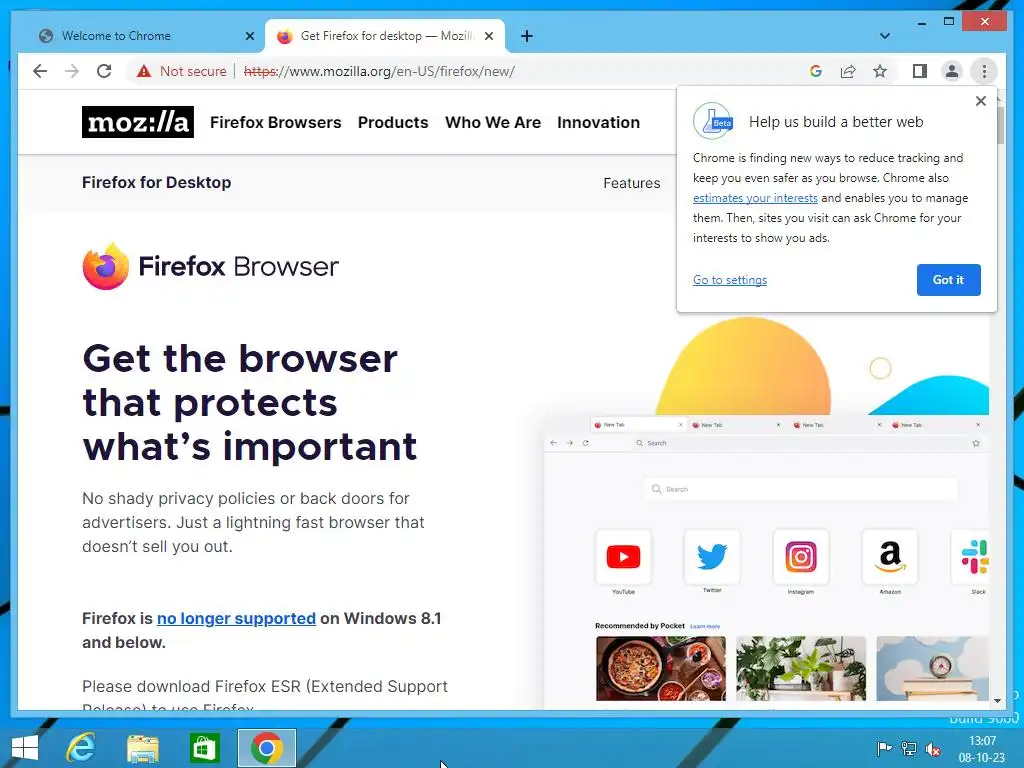This screenshot has height=768, width=1024.
Task: Click the Beta flask icon in the popup
Action: pos(713,121)
